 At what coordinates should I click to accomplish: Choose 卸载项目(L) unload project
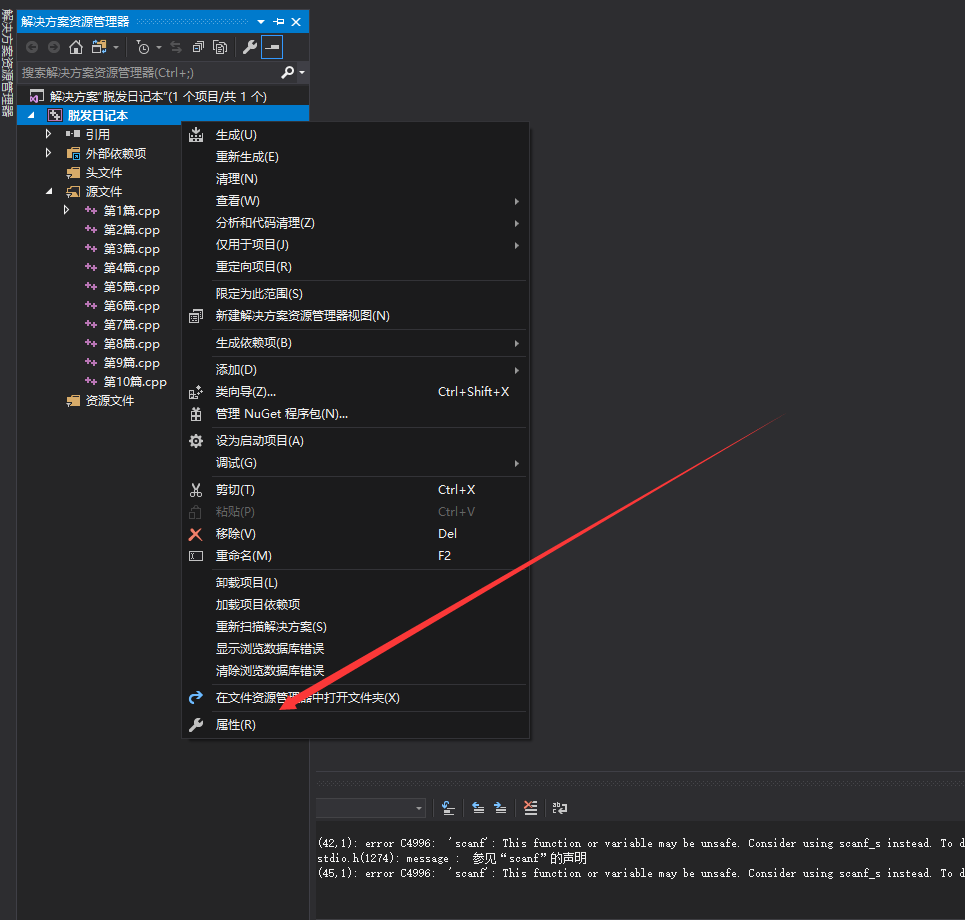pos(355,583)
